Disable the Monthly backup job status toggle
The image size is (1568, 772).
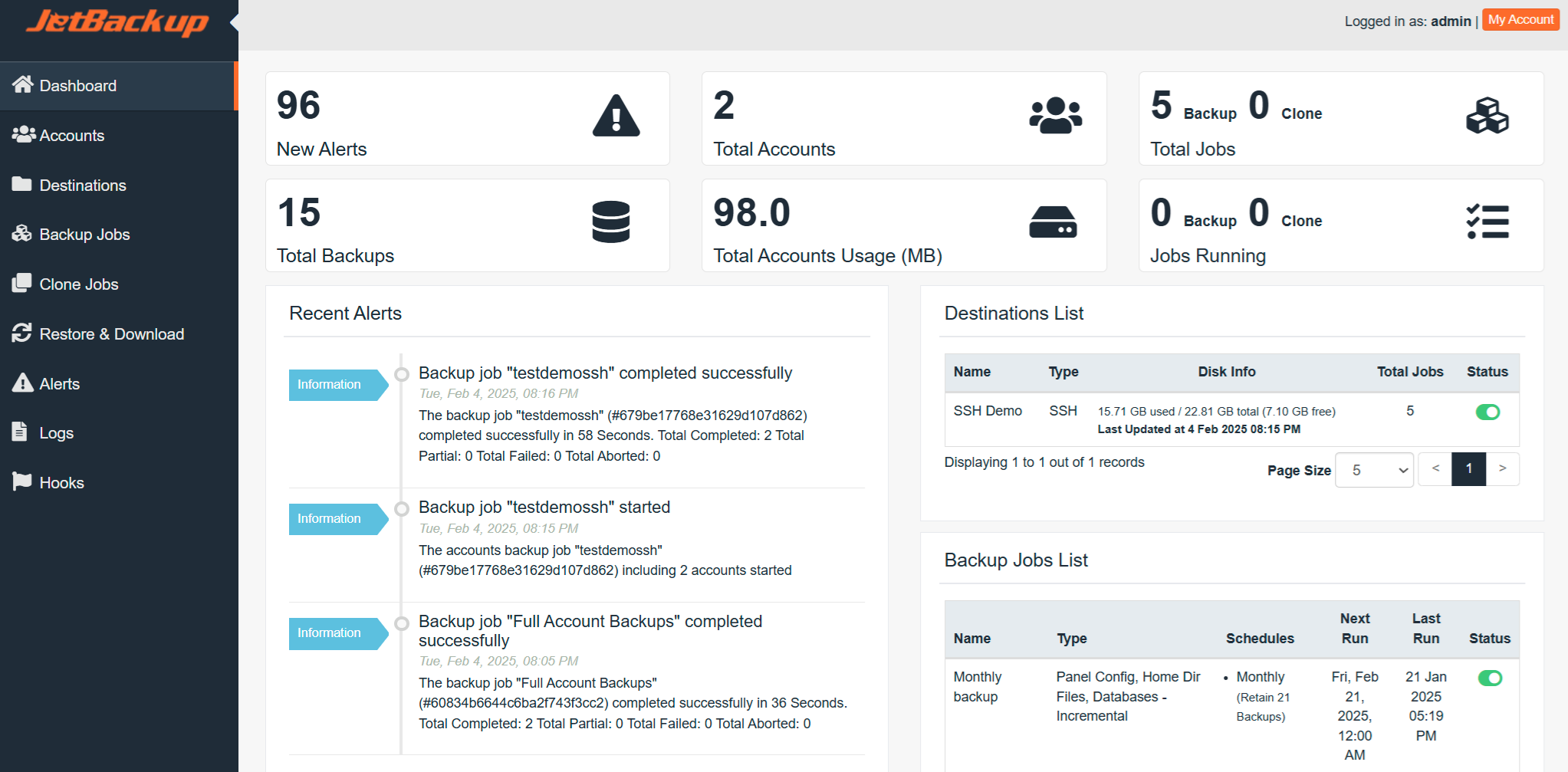[1490, 678]
